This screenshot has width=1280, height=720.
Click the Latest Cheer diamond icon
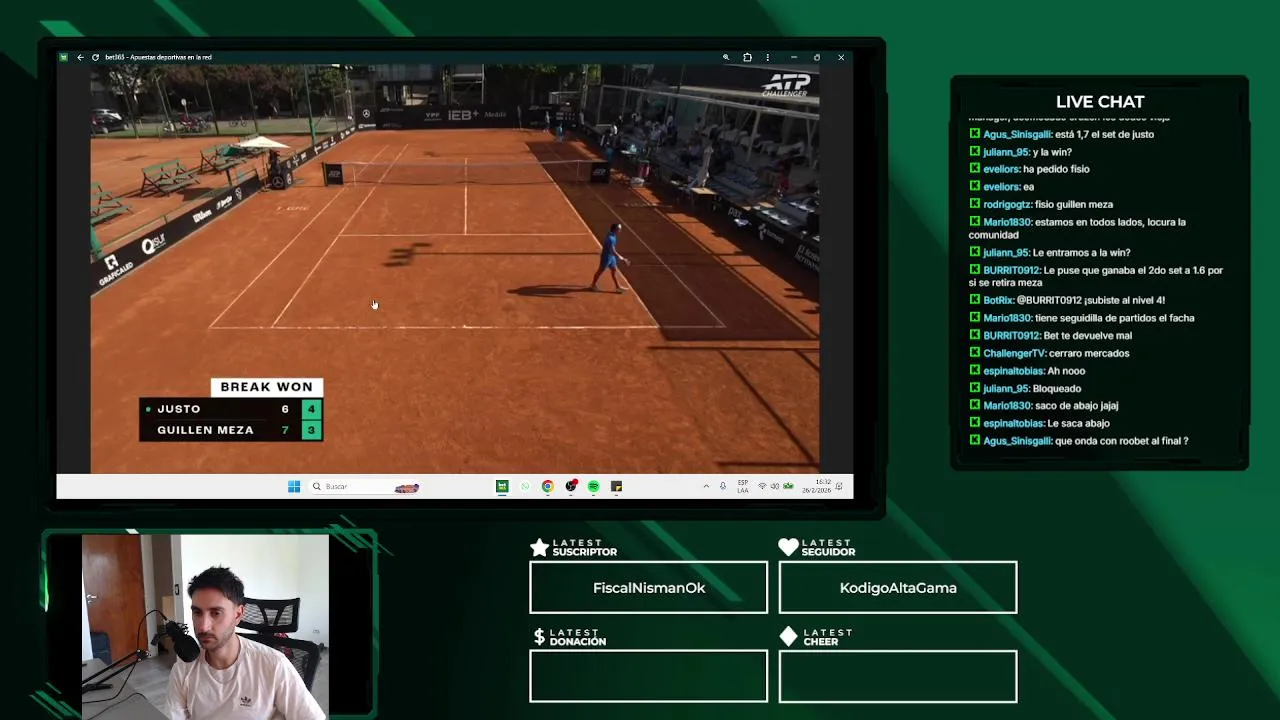[x=788, y=636]
